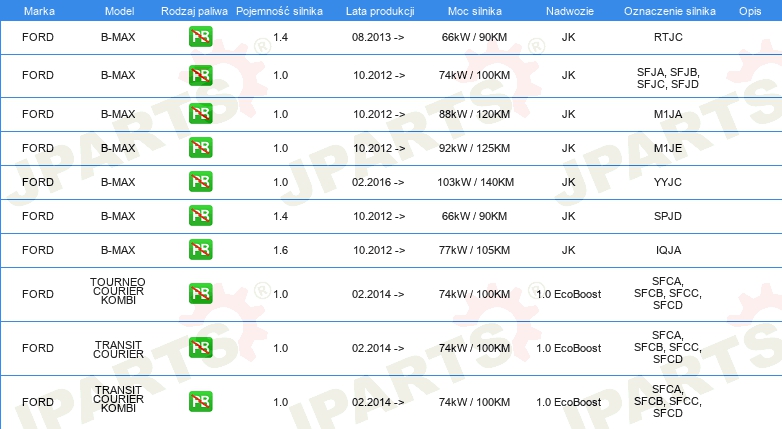Select 66kW / 90KM in the SPJD row

(x=474, y=216)
